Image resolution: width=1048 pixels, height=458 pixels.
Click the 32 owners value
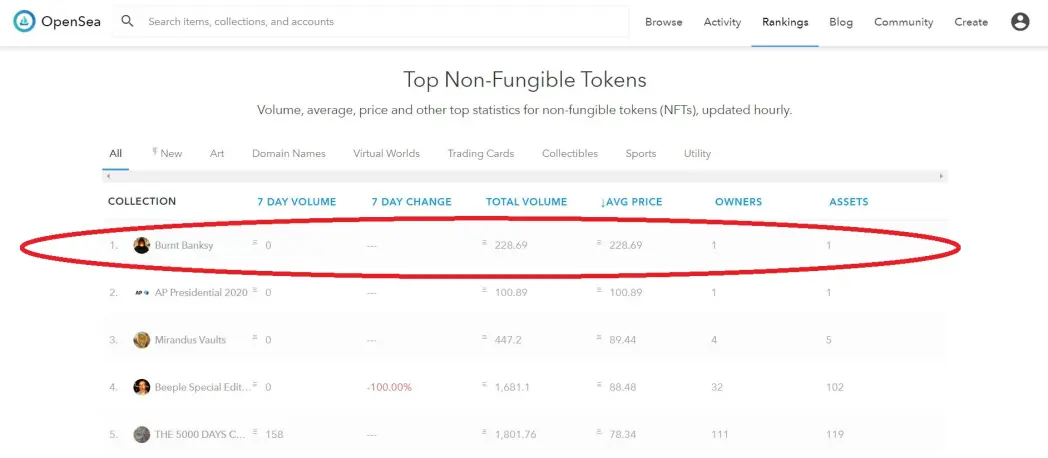(717, 387)
